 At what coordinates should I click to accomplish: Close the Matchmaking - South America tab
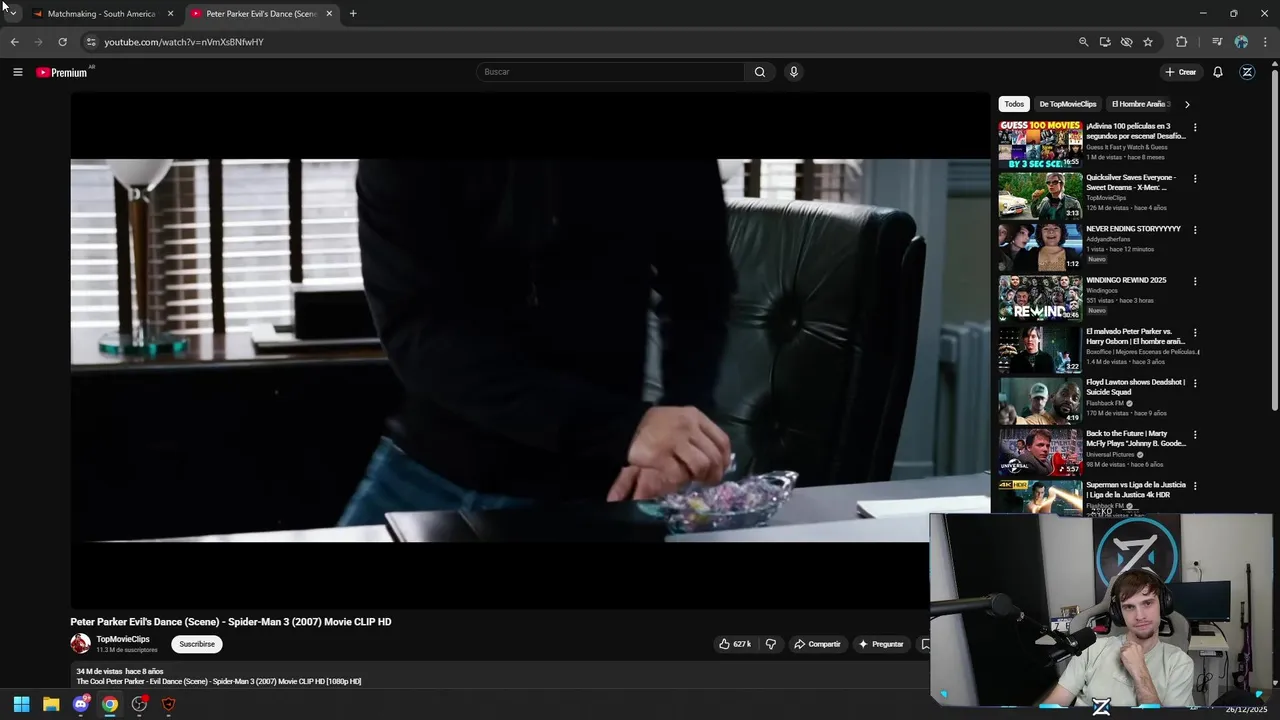pyautogui.click(x=170, y=14)
